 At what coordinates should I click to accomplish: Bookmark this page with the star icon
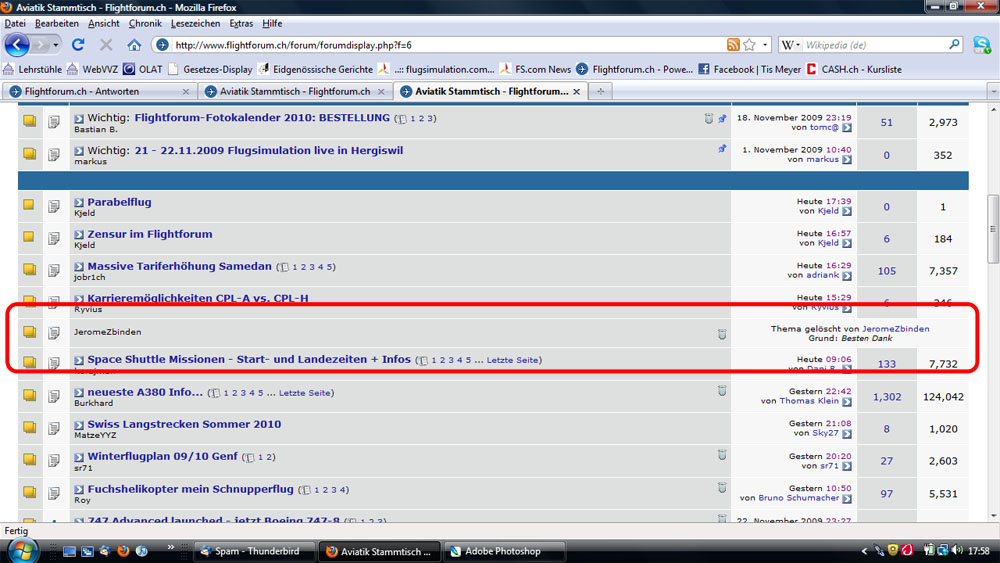pos(749,45)
